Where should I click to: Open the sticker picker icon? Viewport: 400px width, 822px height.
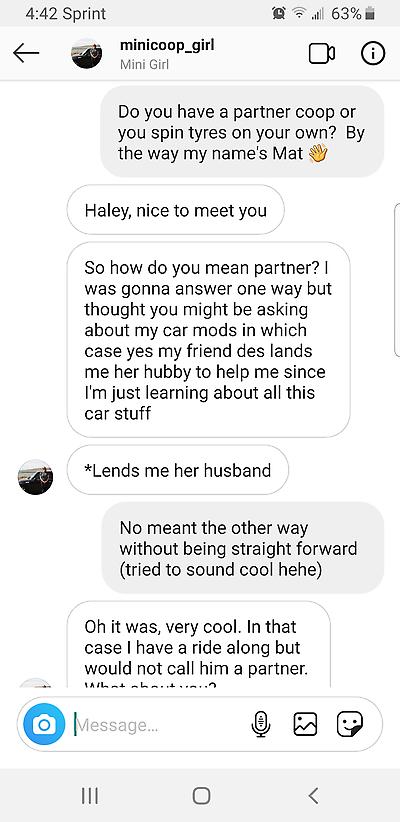[350, 724]
